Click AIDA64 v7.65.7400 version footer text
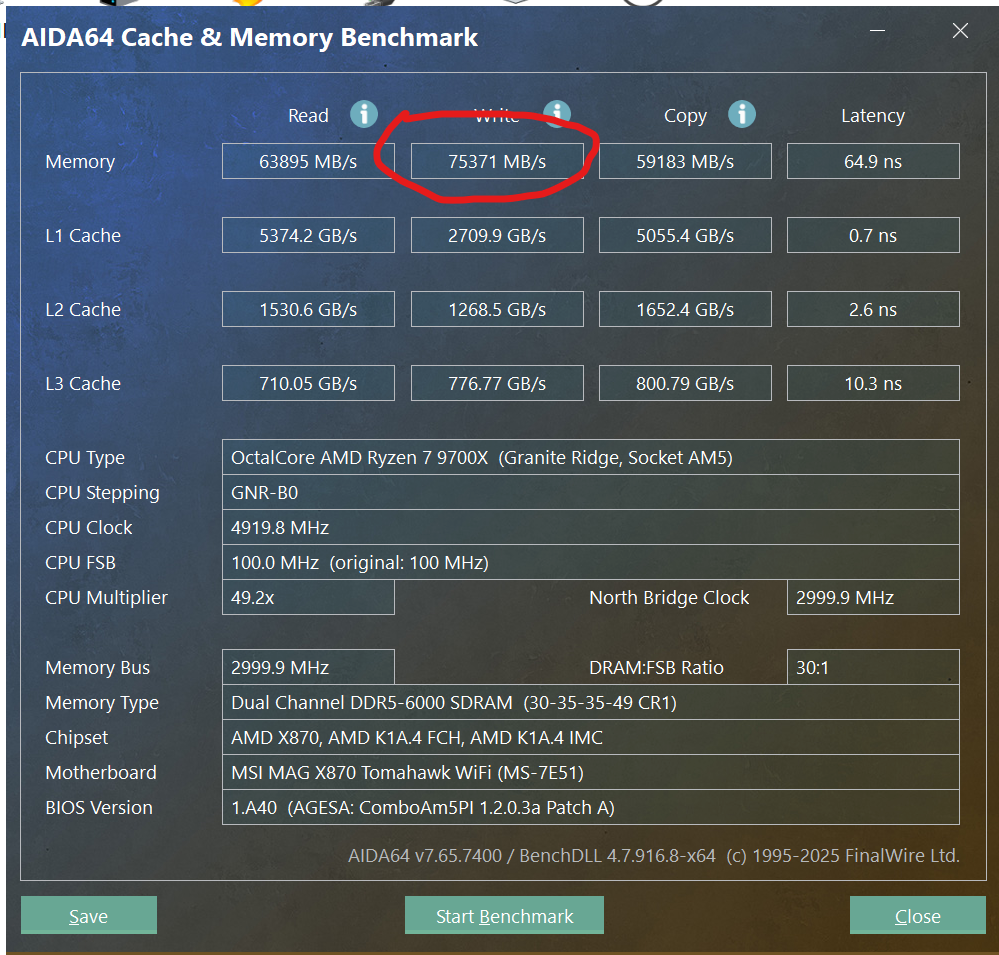999x955 pixels. click(x=654, y=855)
